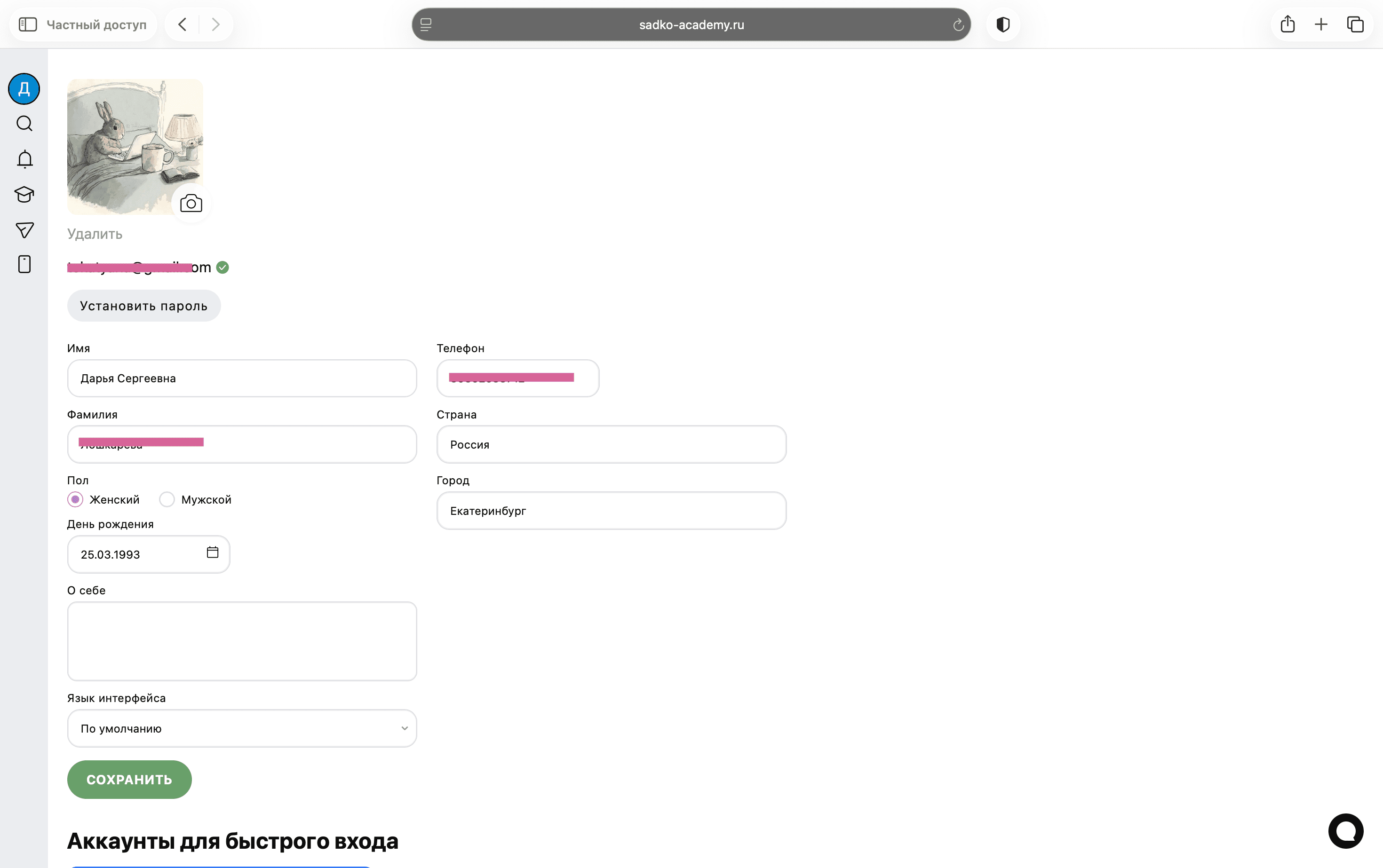Click the camera icon to change photo
The height and width of the screenshot is (868, 1383).
(191, 203)
